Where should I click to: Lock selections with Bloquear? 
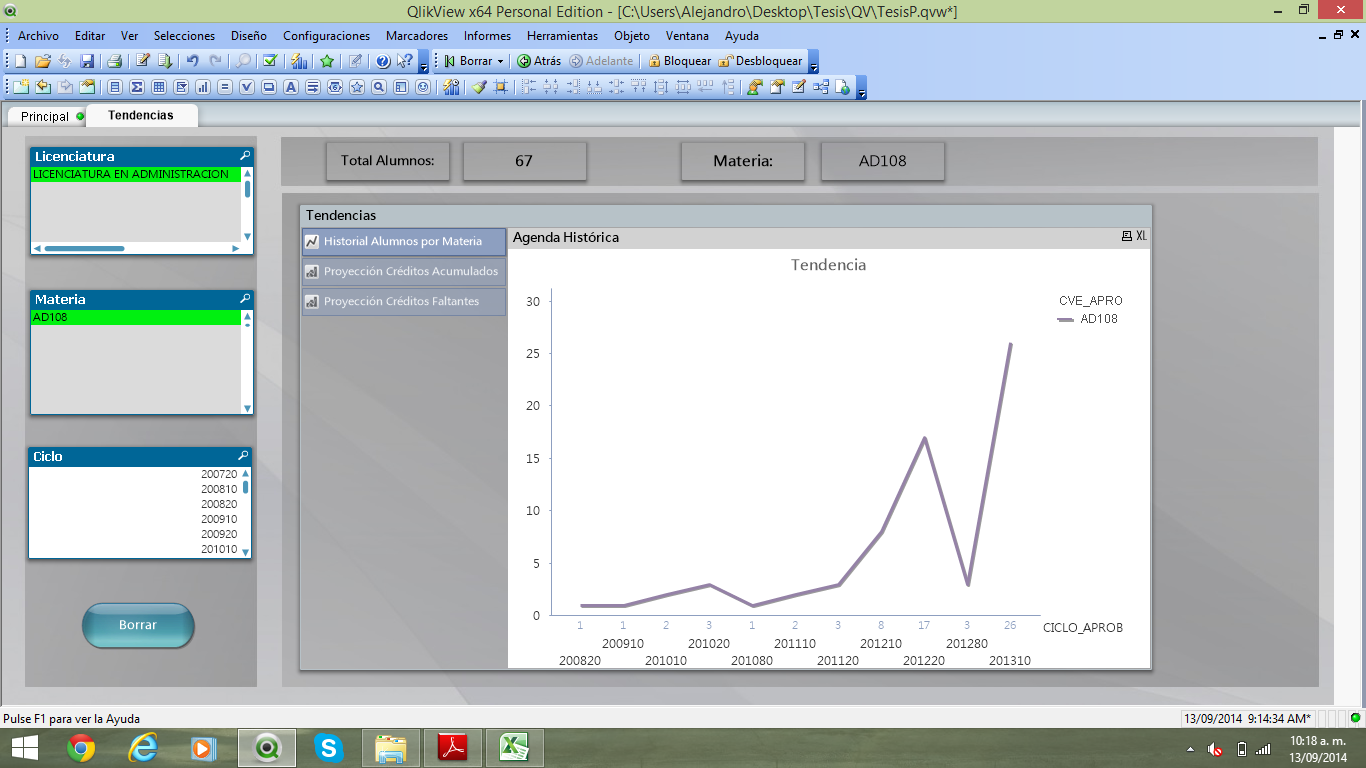pos(679,61)
